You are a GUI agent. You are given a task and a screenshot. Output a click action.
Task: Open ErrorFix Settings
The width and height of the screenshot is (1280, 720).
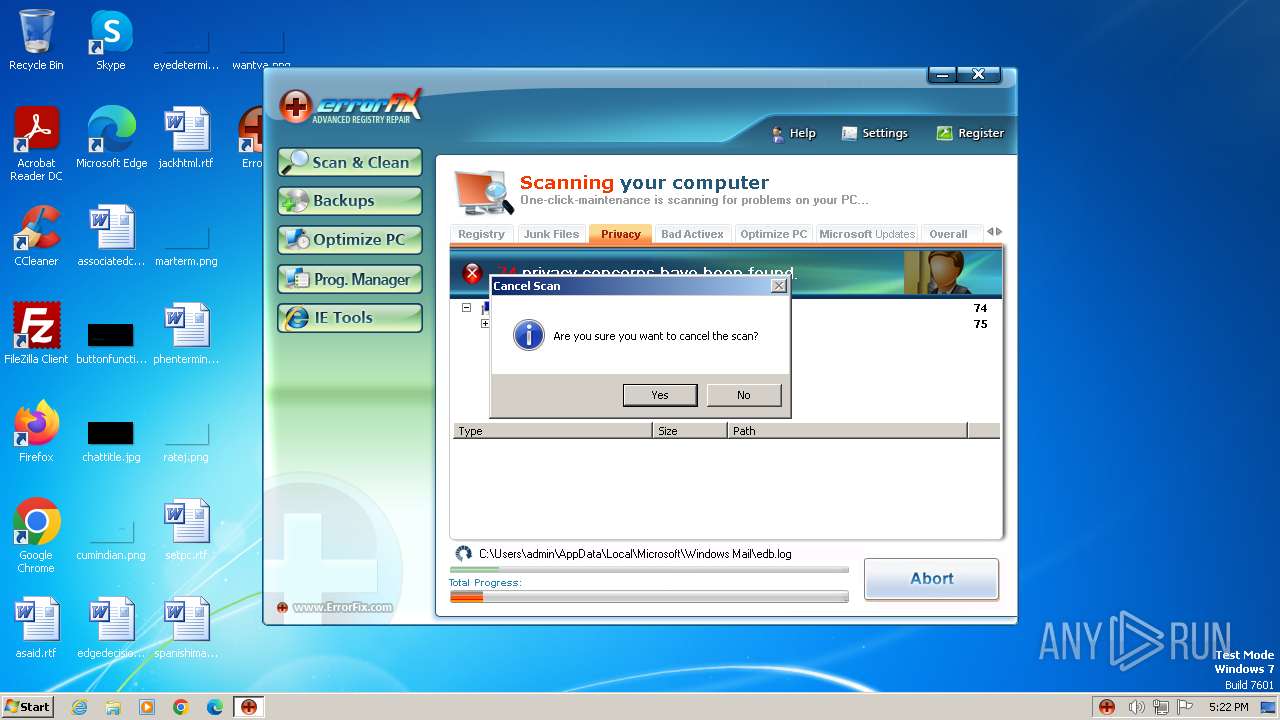tap(875, 133)
